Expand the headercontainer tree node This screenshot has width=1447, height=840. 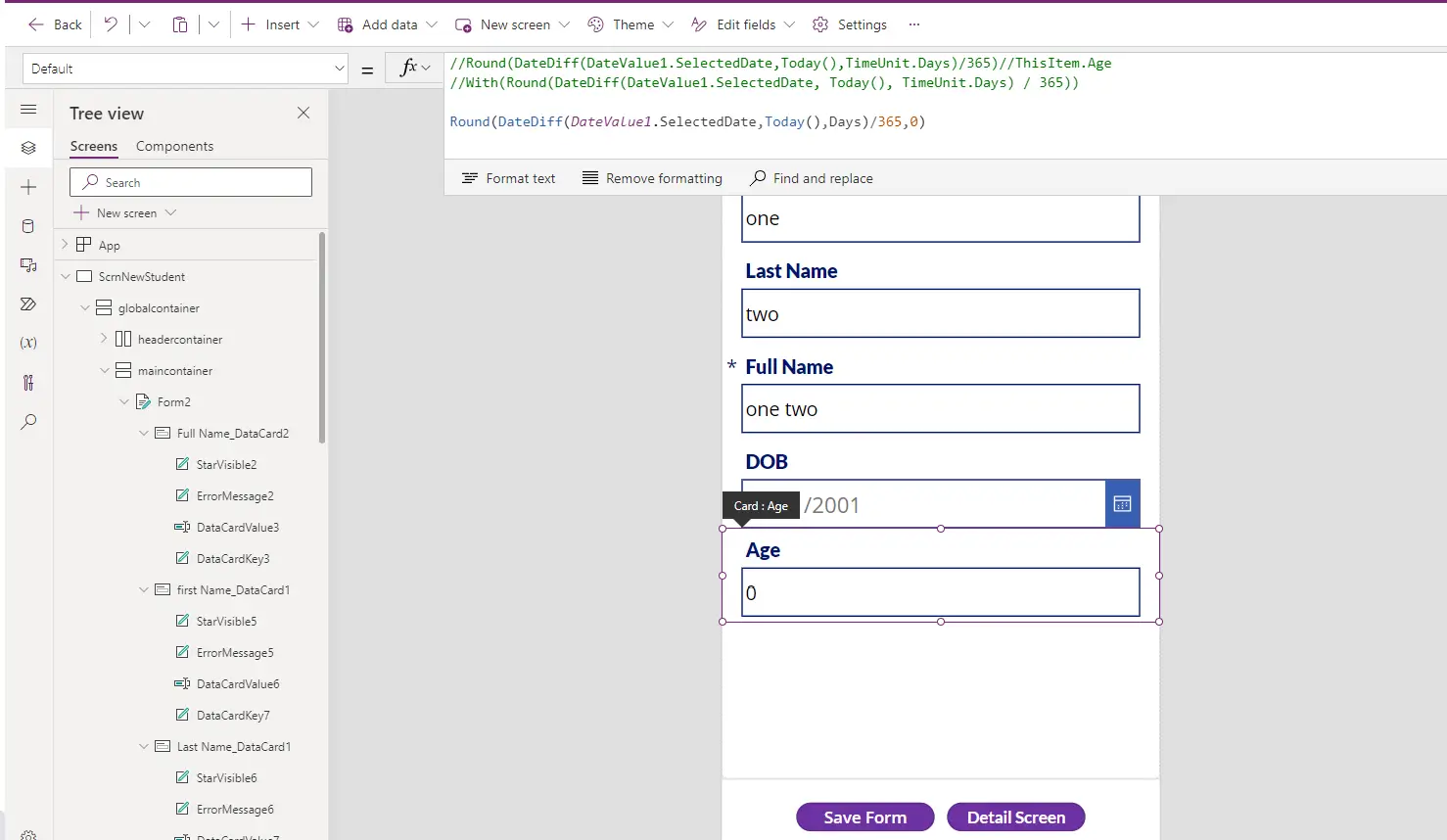point(104,339)
